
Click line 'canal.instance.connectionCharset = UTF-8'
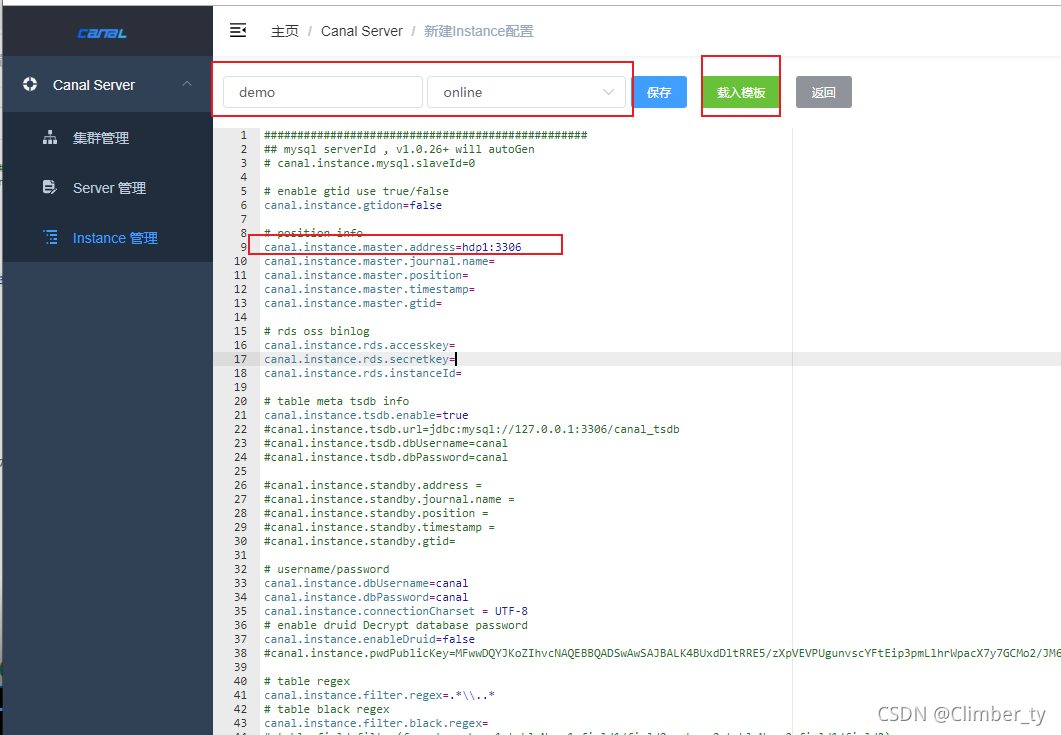tap(396, 611)
